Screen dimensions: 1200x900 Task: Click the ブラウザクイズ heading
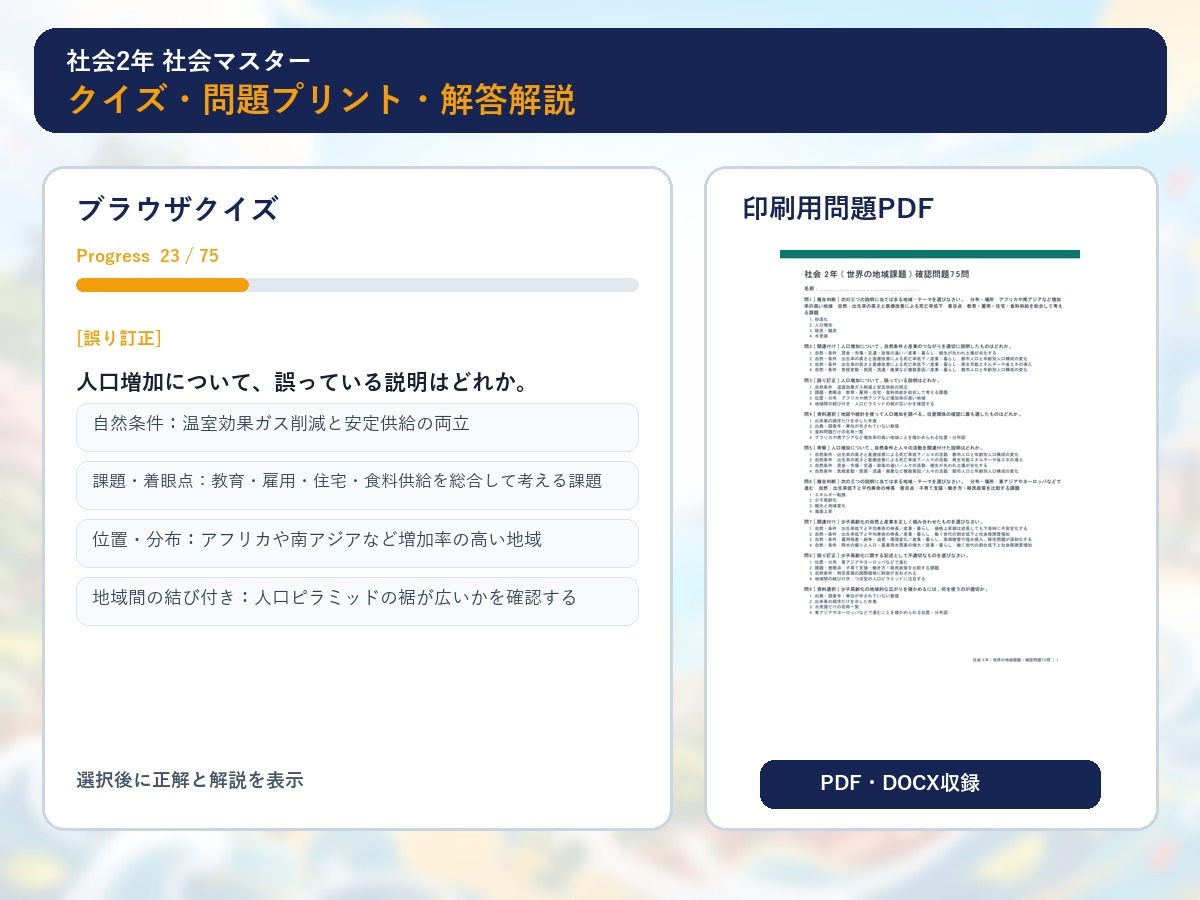177,209
